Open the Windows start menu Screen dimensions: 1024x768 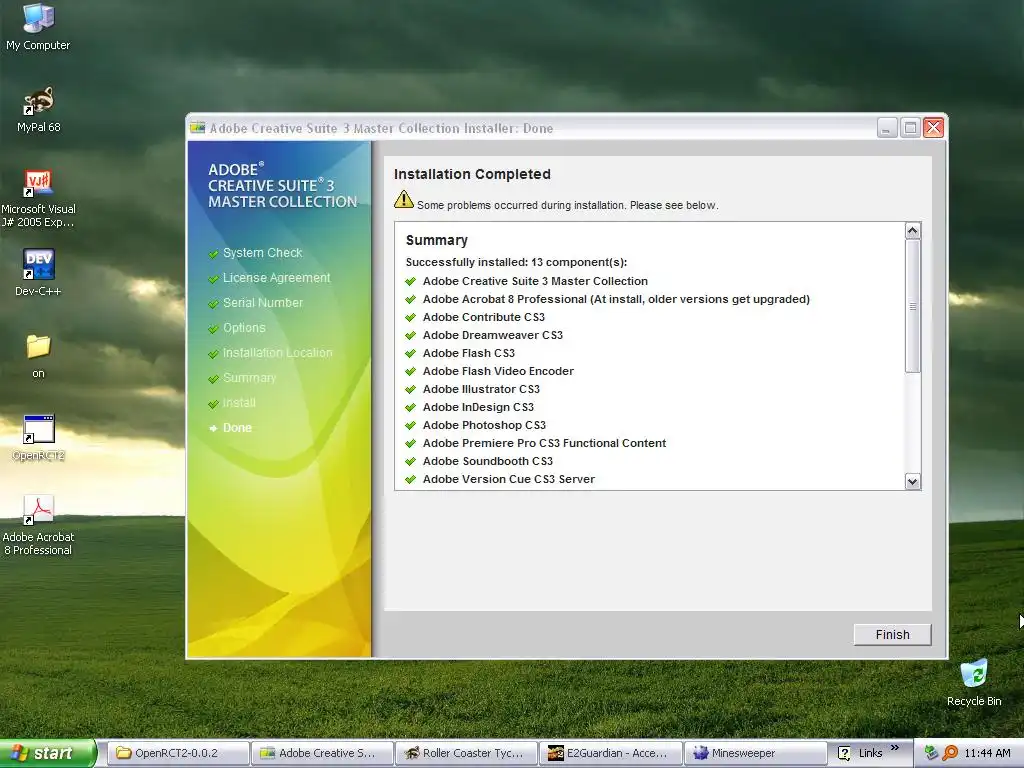coord(47,753)
